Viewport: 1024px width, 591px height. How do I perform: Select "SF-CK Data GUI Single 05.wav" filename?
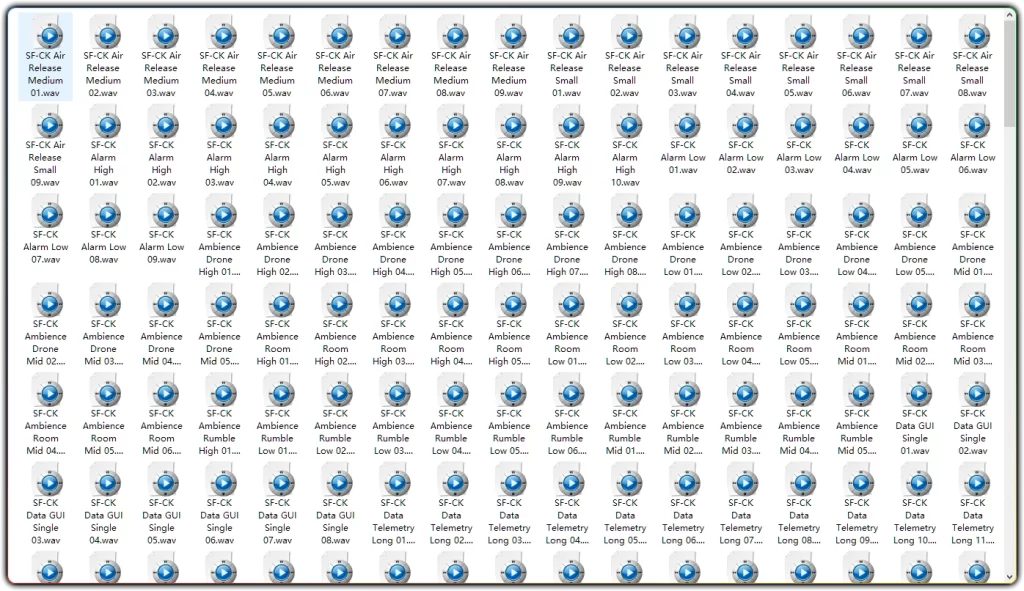161,522
